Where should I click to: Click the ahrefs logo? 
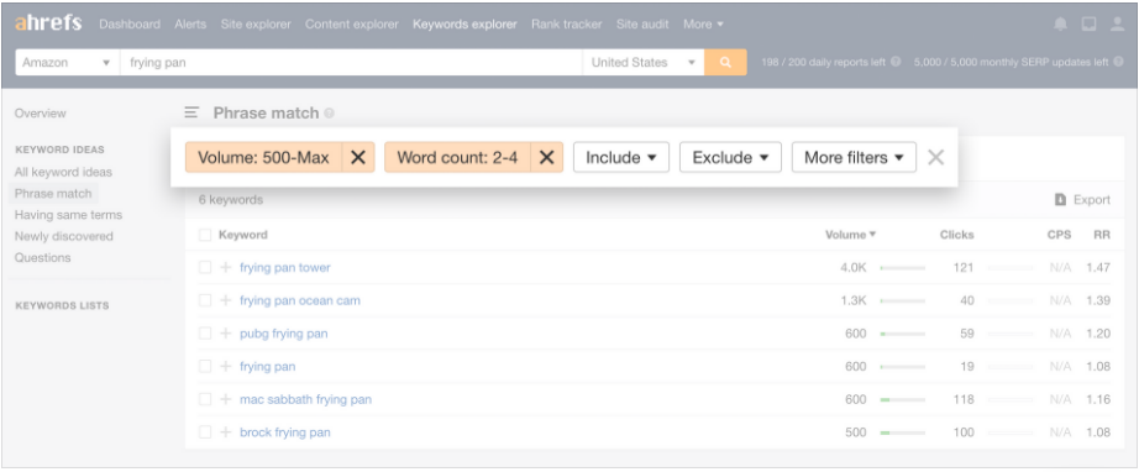click(x=48, y=23)
